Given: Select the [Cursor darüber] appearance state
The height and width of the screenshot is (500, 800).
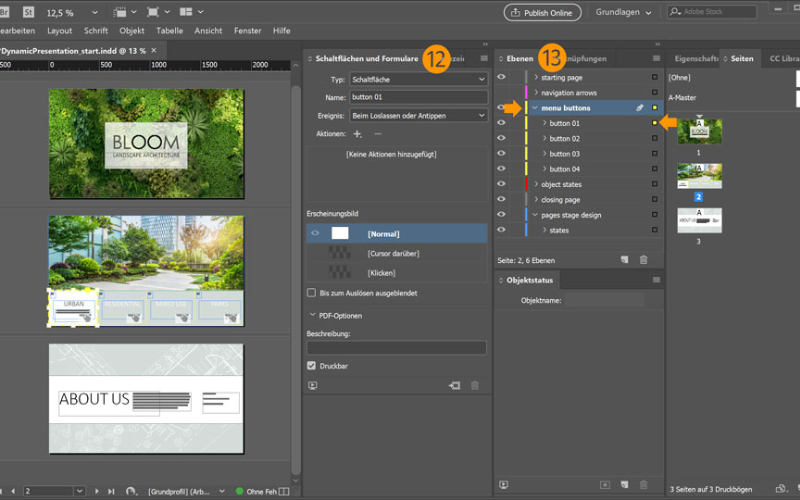Looking at the screenshot, I should coord(395,252).
